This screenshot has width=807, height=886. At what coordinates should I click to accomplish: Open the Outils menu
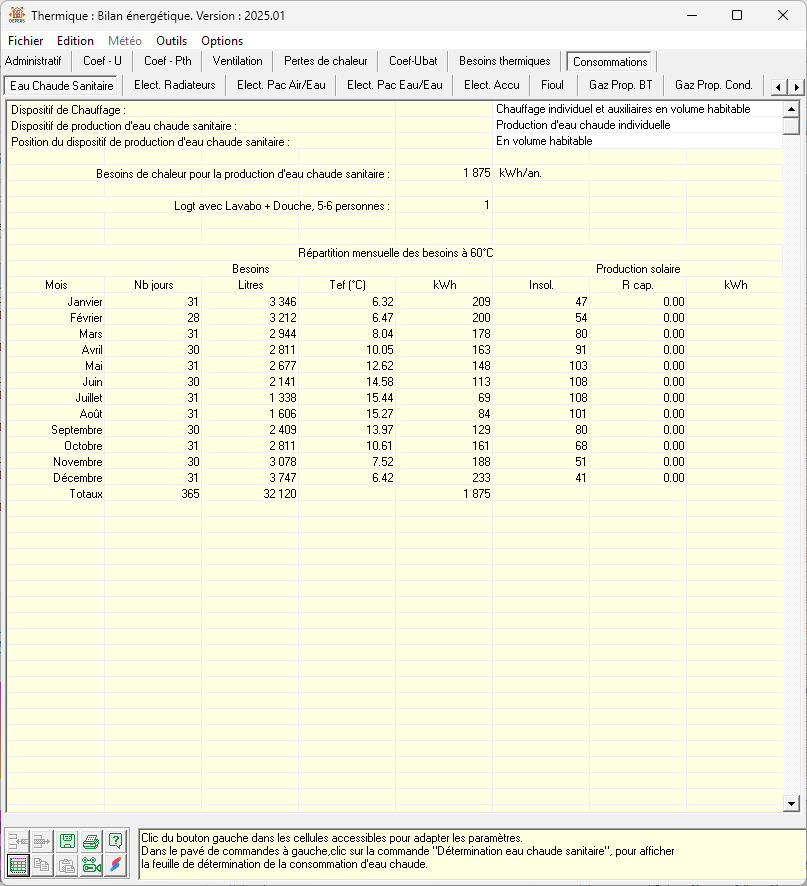click(x=171, y=41)
